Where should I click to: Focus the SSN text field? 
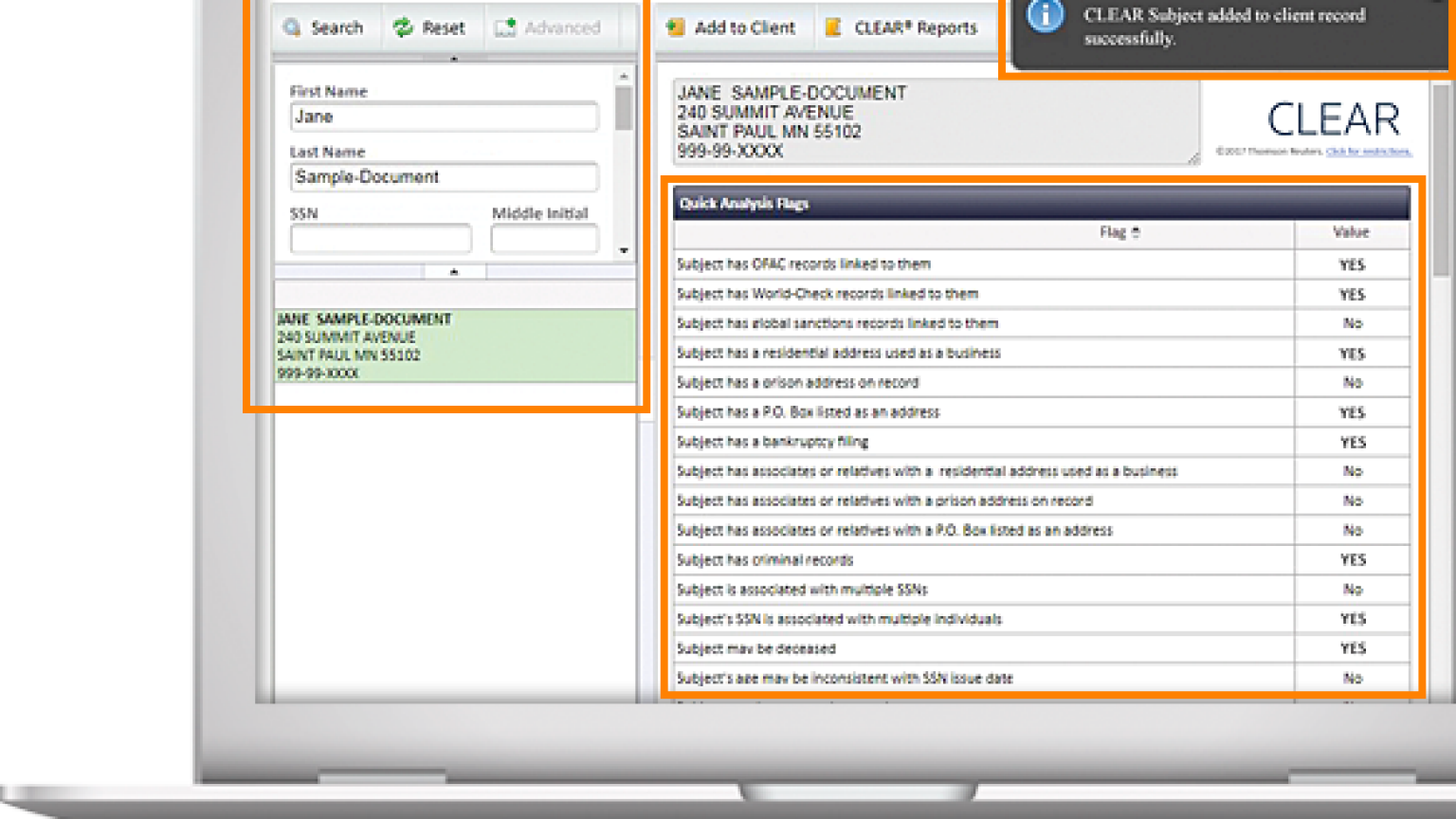pyautogui.click(x=380, y=239)
